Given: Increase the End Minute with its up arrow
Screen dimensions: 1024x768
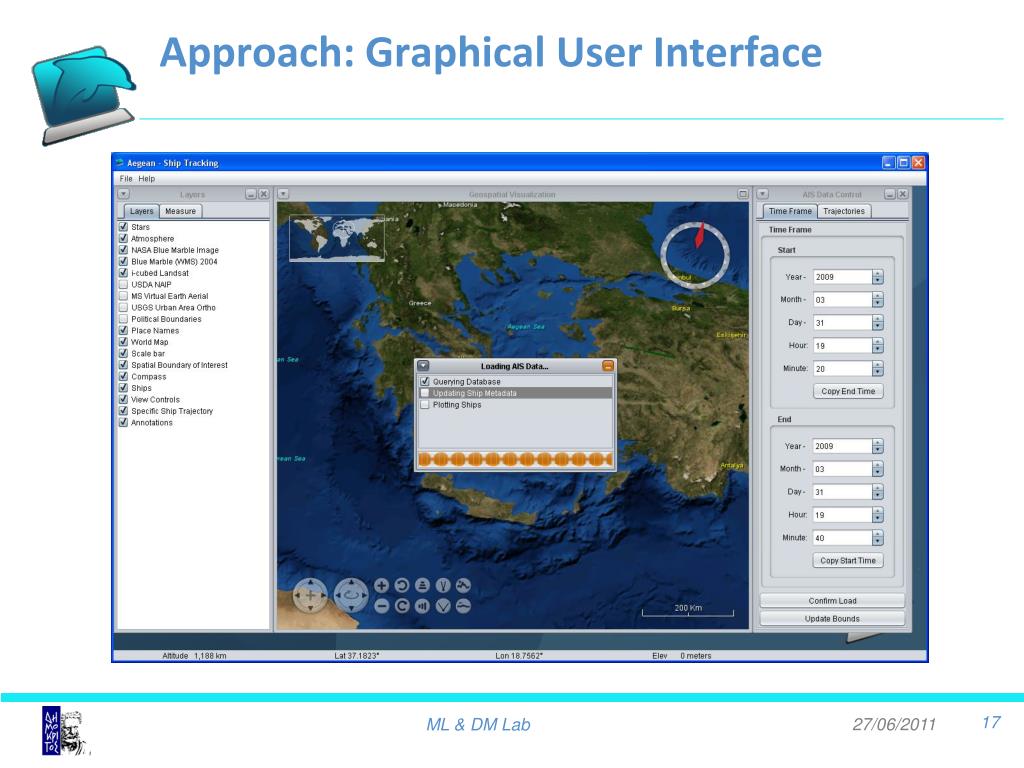Looking at the screenshot, I should [878, 534].
